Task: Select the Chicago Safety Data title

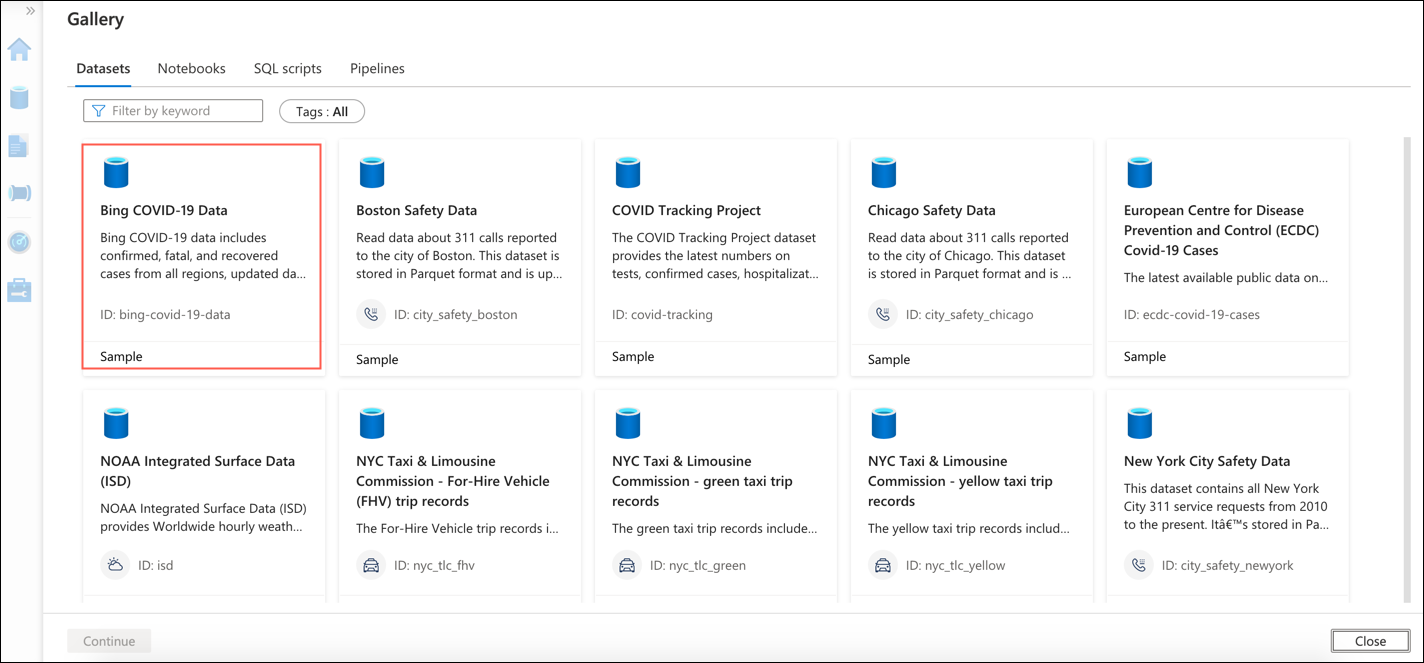Action: tap(932, 211)
